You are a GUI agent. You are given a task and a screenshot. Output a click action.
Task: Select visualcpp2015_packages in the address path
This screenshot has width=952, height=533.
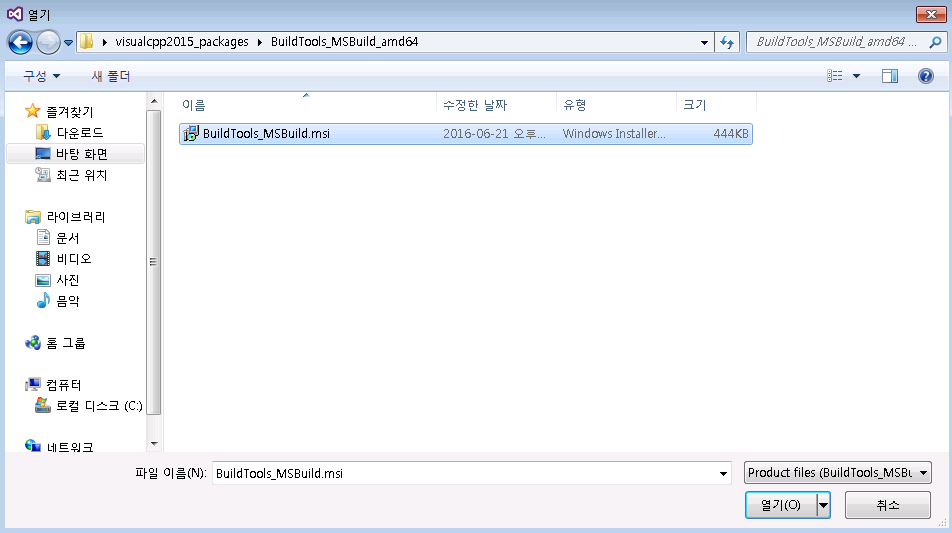click(x=182, y=42)
